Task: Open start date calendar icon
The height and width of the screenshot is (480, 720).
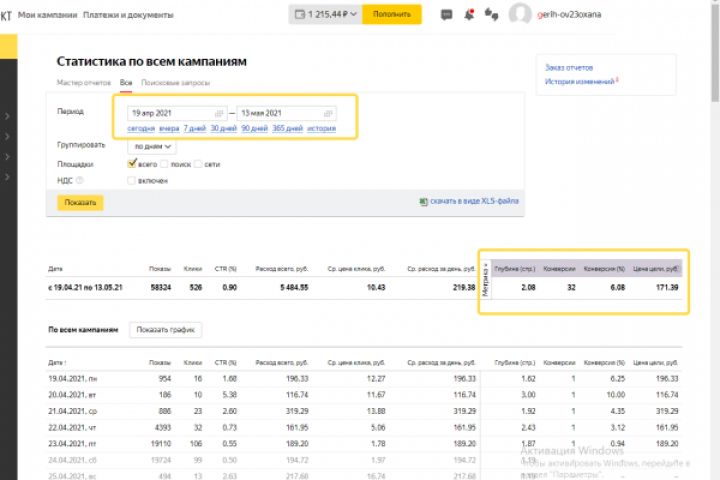Action: (219, 113)
